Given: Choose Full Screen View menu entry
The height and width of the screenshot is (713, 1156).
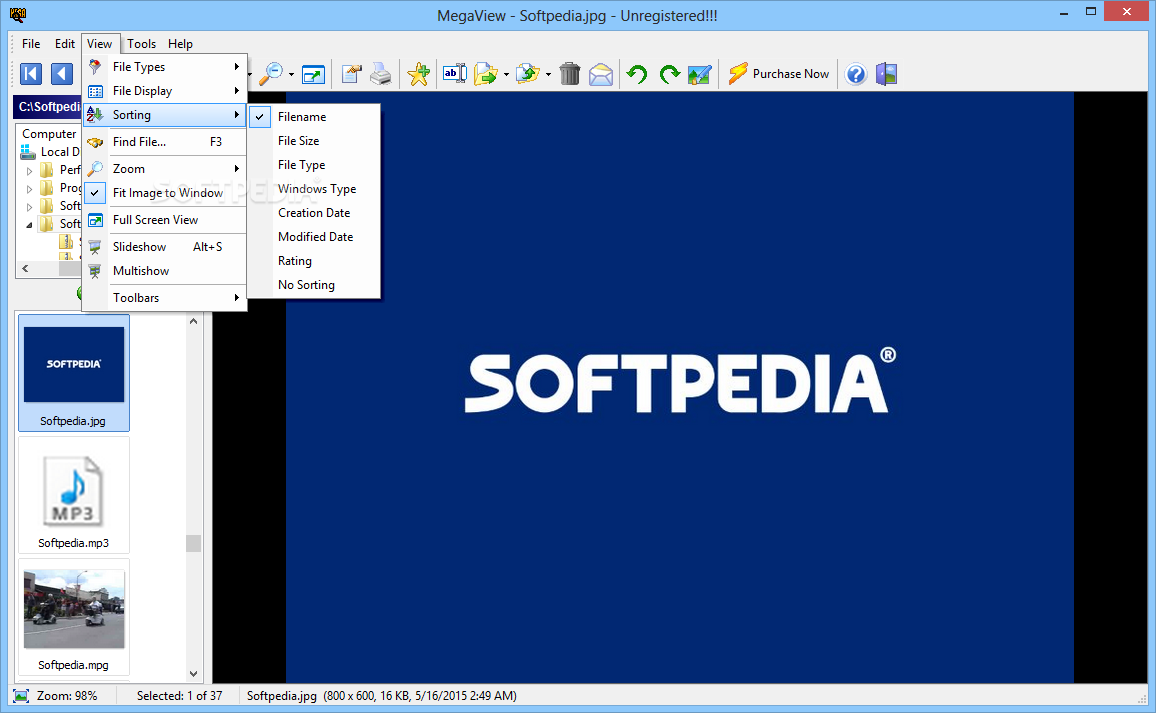Looking at the screenshot, I should [164, 220].
